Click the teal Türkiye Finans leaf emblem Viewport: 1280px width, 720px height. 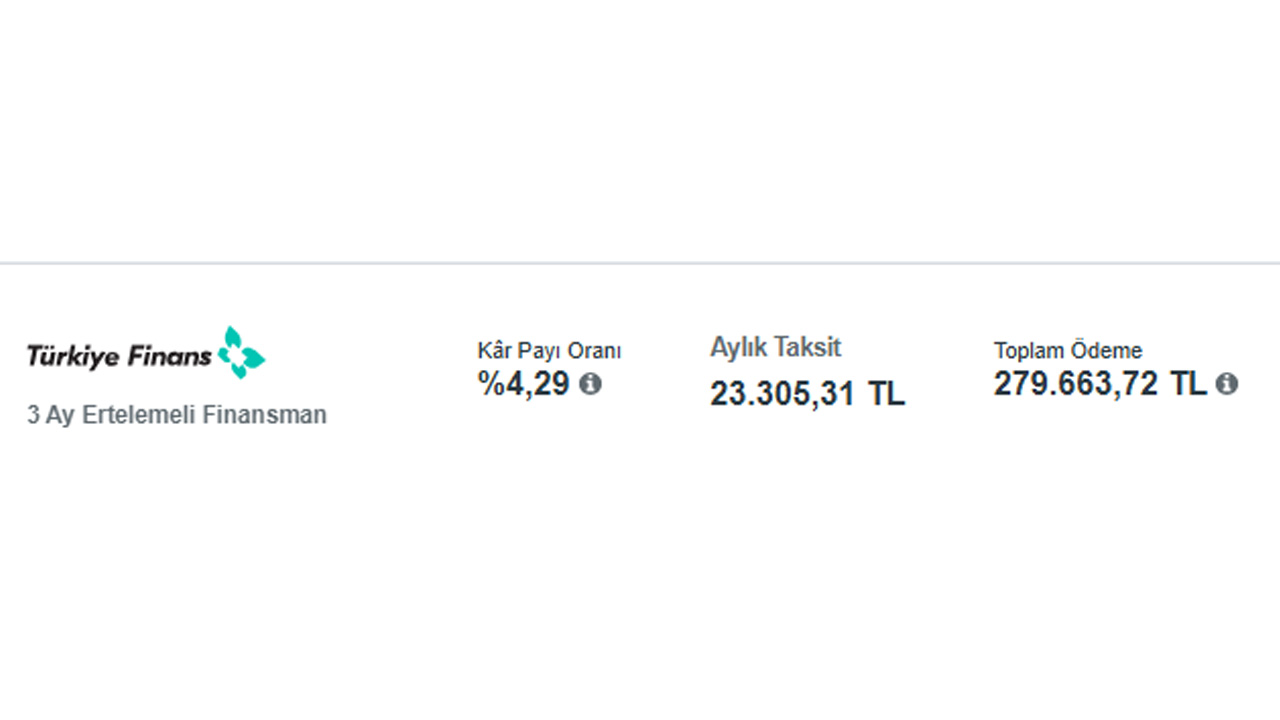point(242,352)
